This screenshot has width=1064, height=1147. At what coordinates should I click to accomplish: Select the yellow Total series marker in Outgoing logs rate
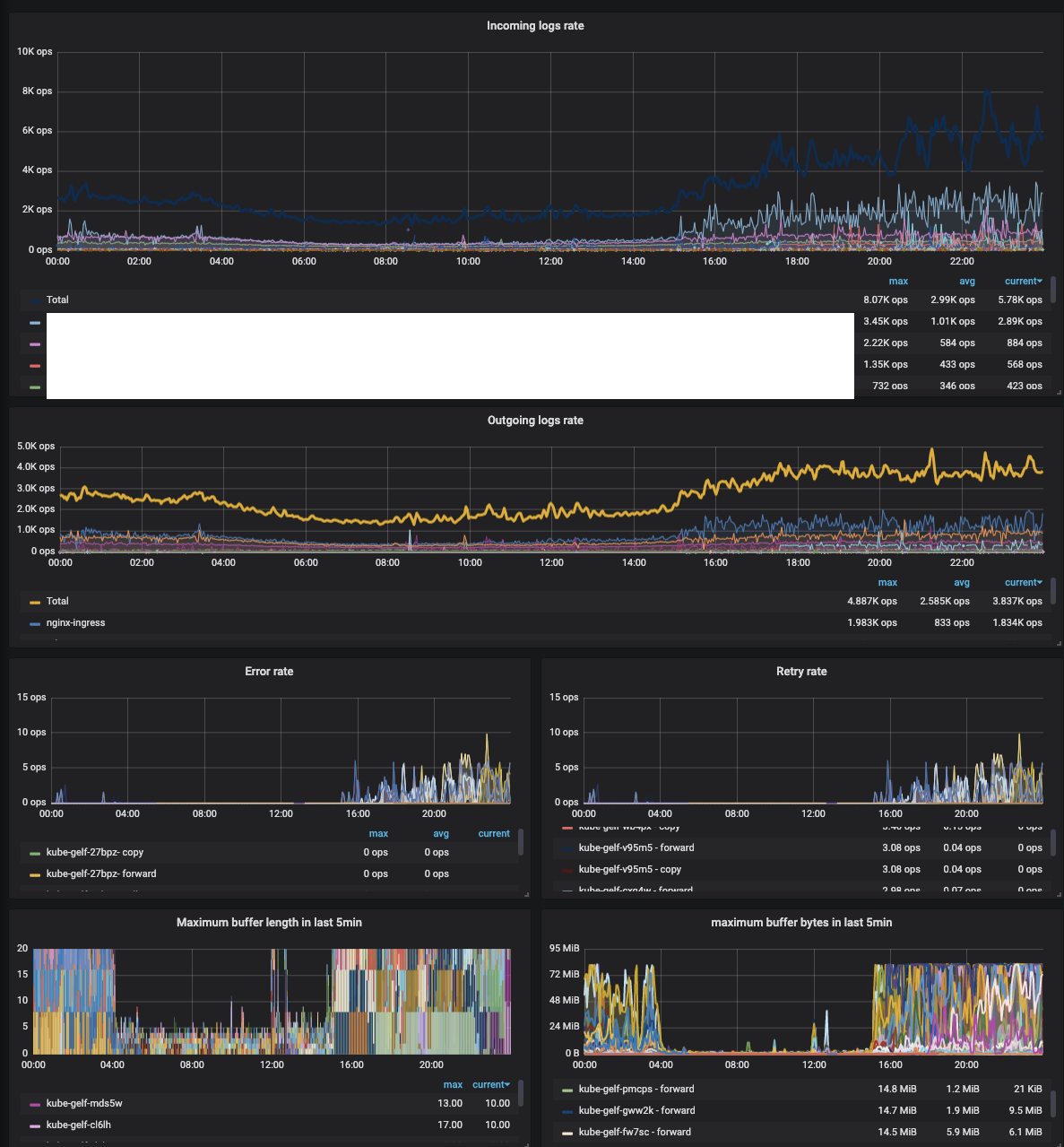click(36, 601)
